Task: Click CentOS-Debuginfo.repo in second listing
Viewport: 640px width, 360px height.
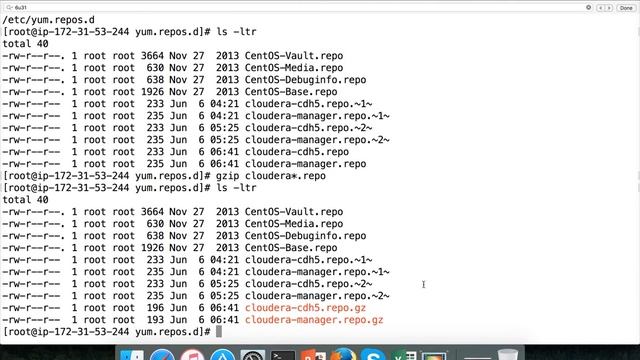Action: (305, 236)
